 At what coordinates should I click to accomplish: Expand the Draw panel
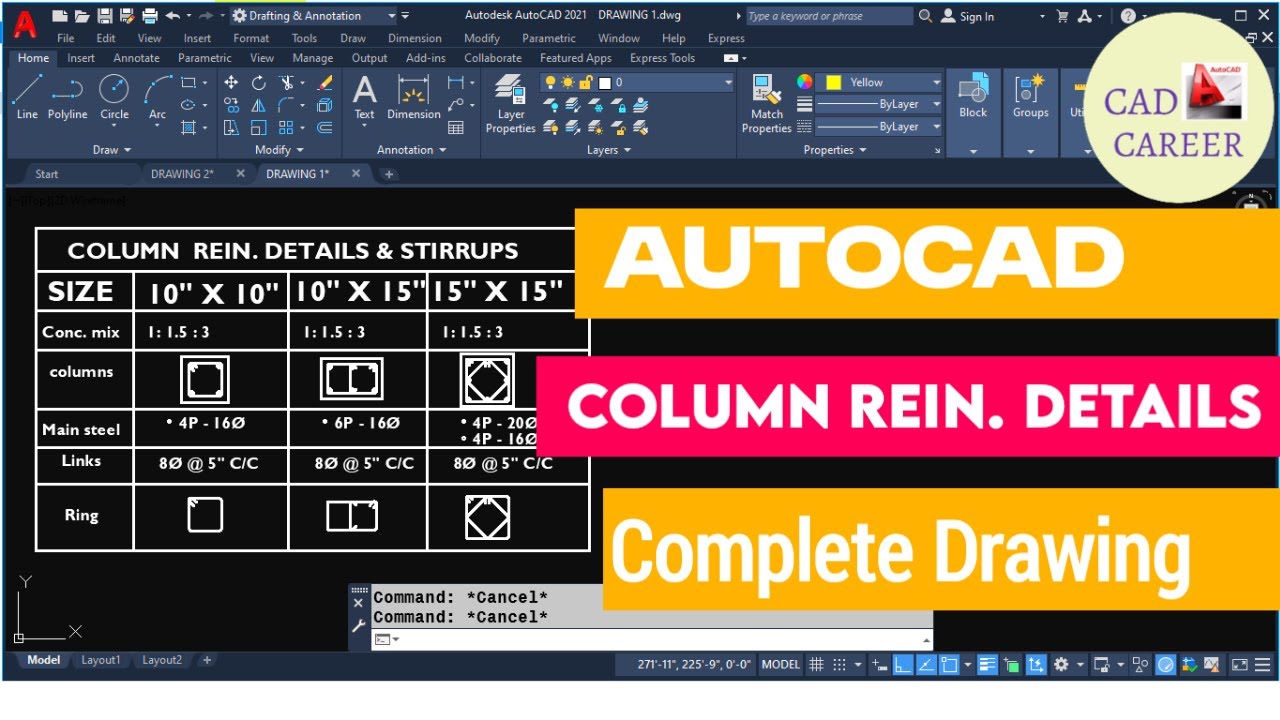tap(112, 150)
